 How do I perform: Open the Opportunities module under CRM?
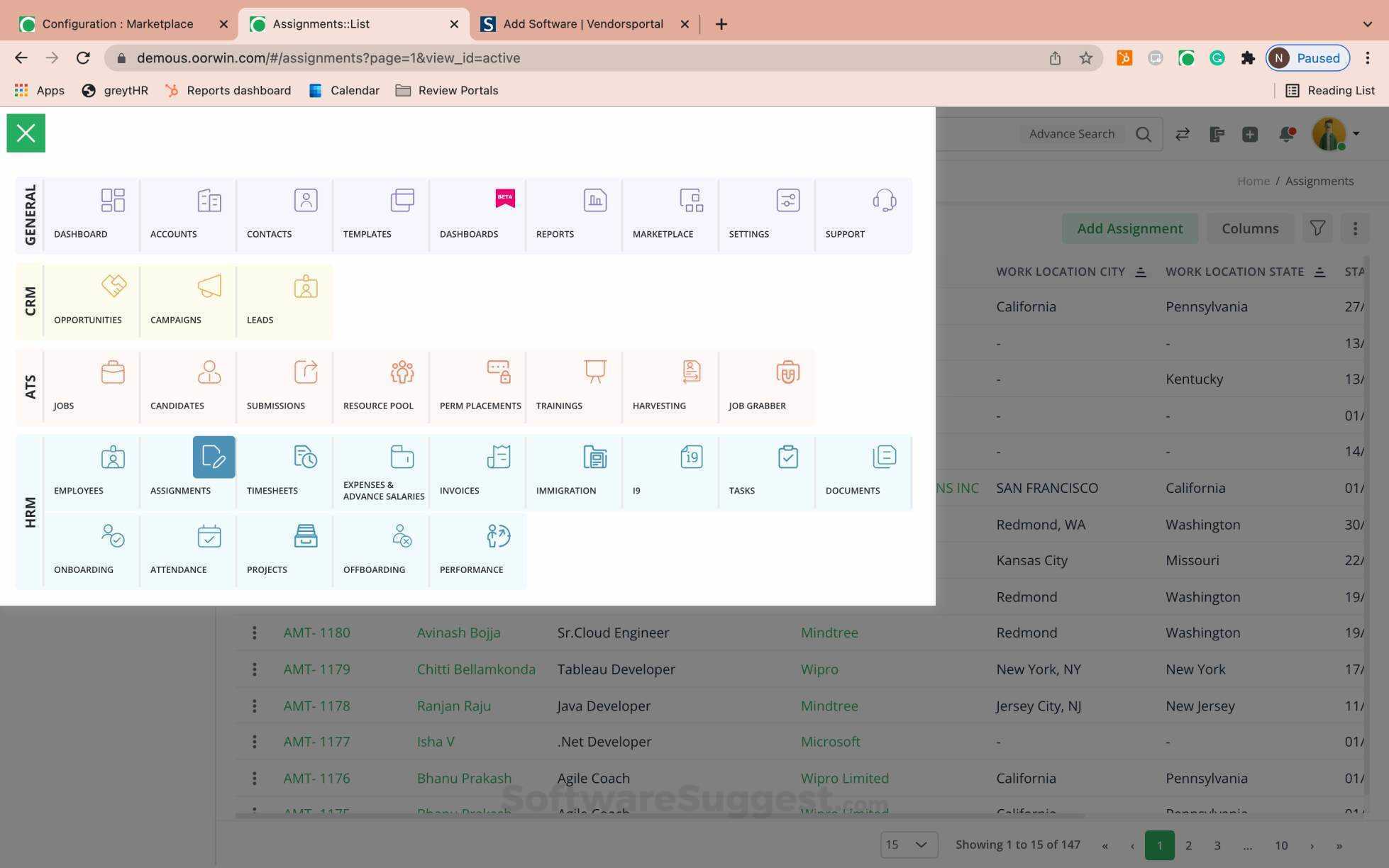point(88,301)
